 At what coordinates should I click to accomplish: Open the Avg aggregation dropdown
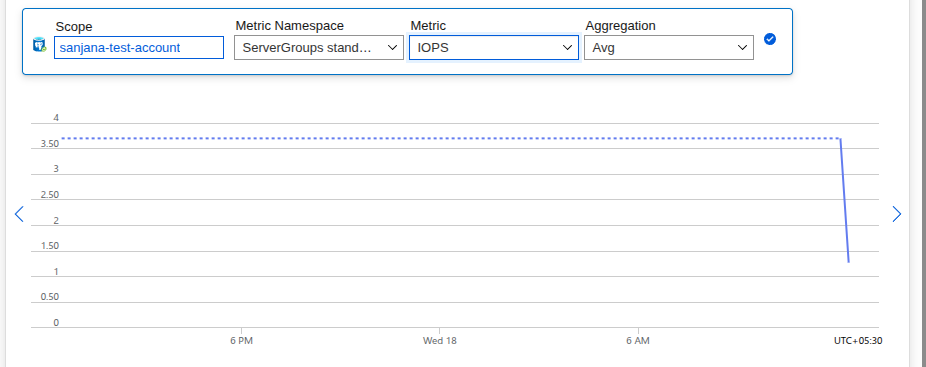coord(669,47)
